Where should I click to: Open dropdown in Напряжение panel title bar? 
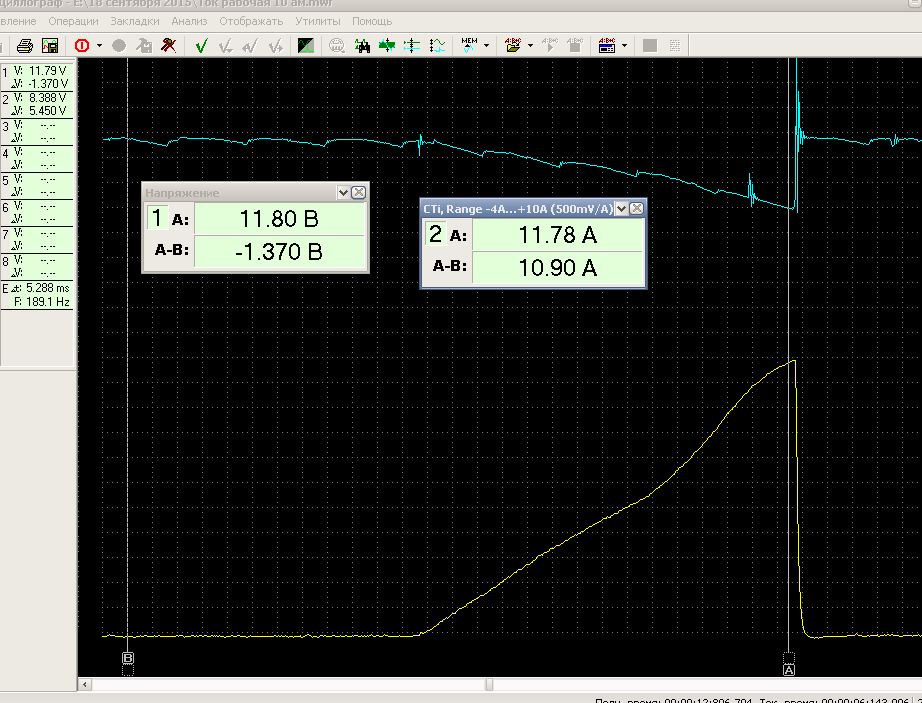tap(344, 193)
